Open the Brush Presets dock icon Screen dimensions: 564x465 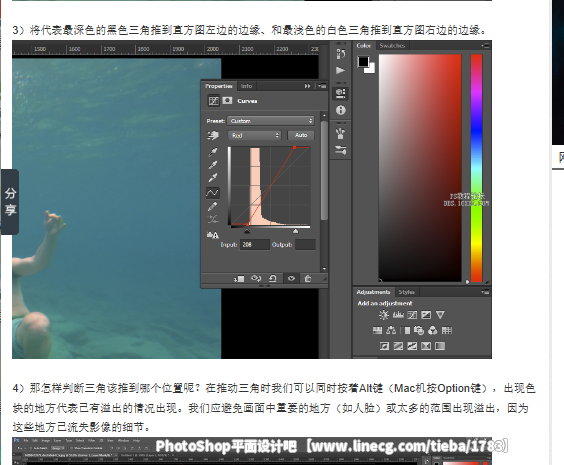pos(341,133)
